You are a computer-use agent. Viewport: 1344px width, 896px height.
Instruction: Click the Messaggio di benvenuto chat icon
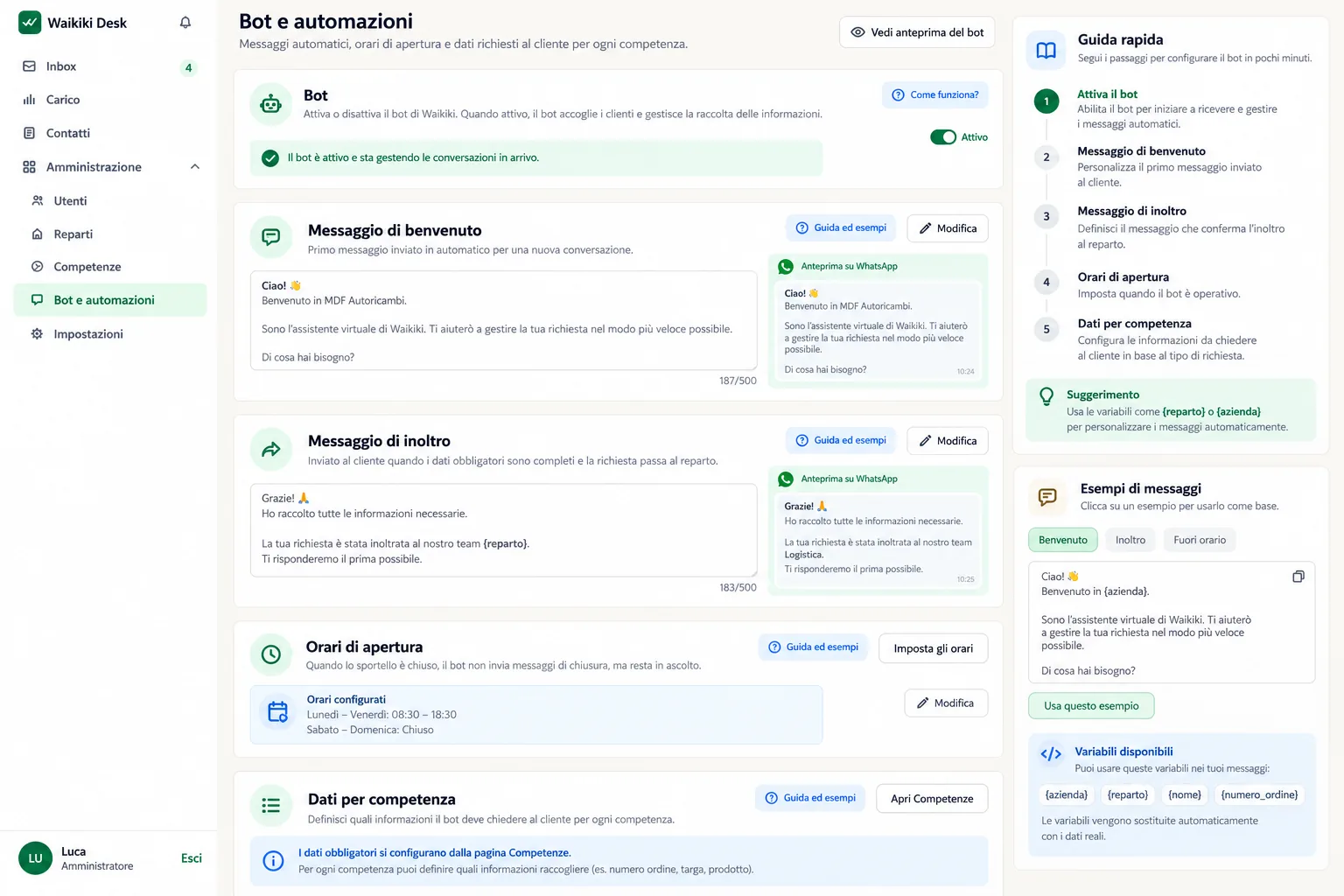coord(271,237)
